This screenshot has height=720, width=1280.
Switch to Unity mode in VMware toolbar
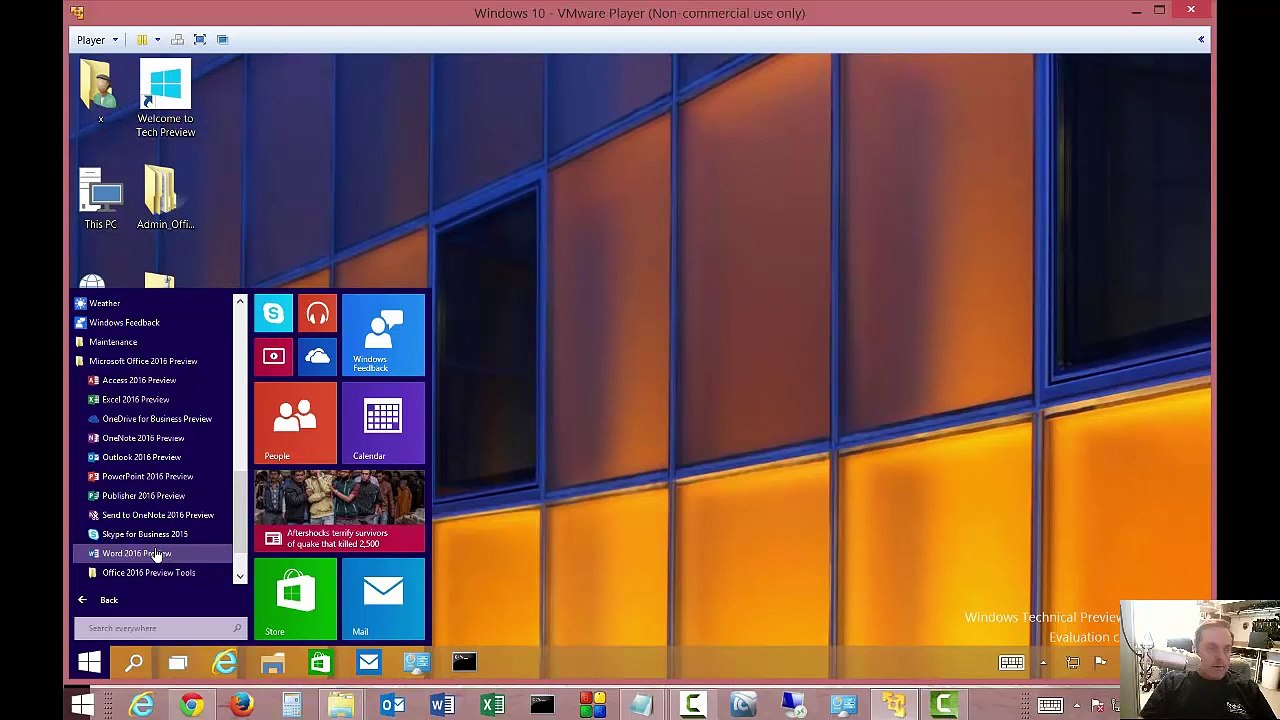click(x=222, y=40)
